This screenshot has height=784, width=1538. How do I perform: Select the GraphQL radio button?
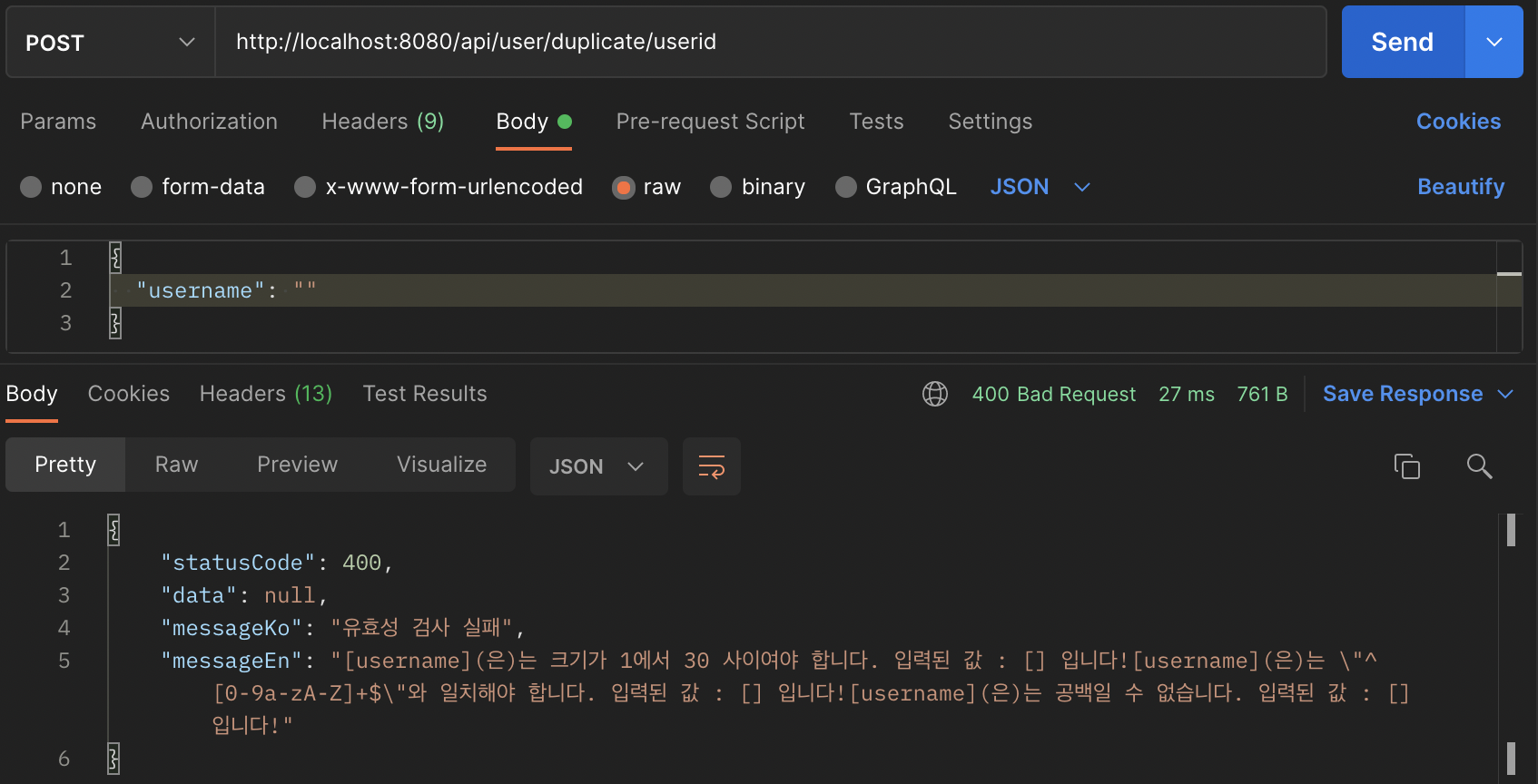pyautogui.click(x=846, y=187)
